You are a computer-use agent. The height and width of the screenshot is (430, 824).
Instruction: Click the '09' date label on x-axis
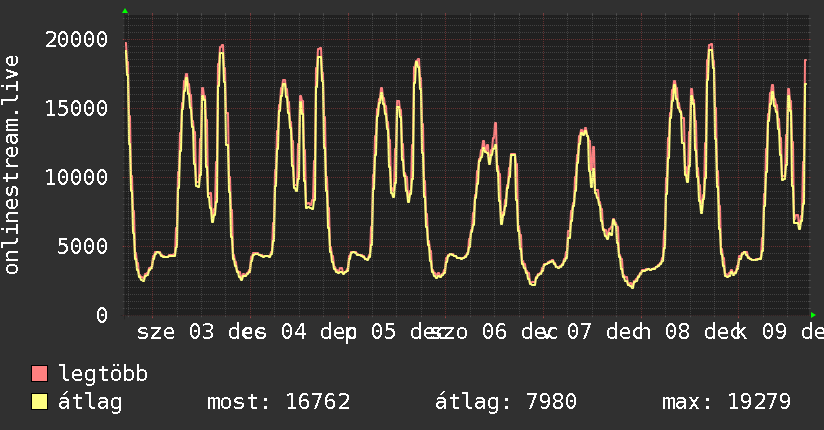pyautogui.click(x=775, y=332)
